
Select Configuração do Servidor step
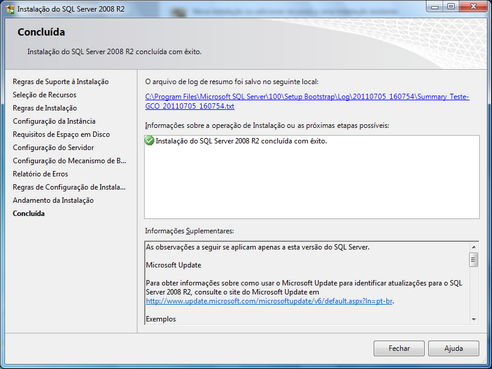click(53, 147)
